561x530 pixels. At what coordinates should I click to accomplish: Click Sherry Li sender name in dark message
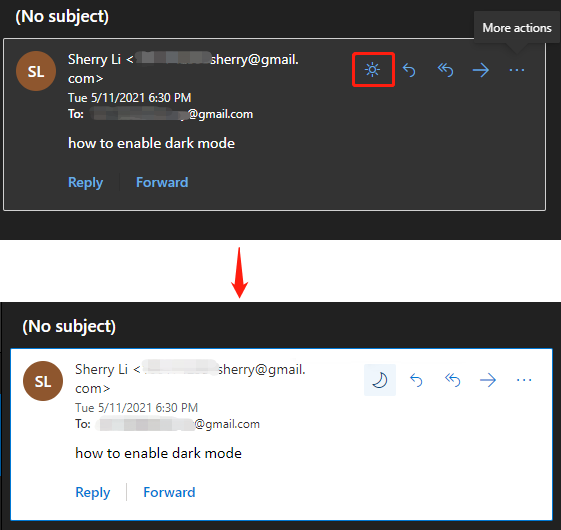94,59
